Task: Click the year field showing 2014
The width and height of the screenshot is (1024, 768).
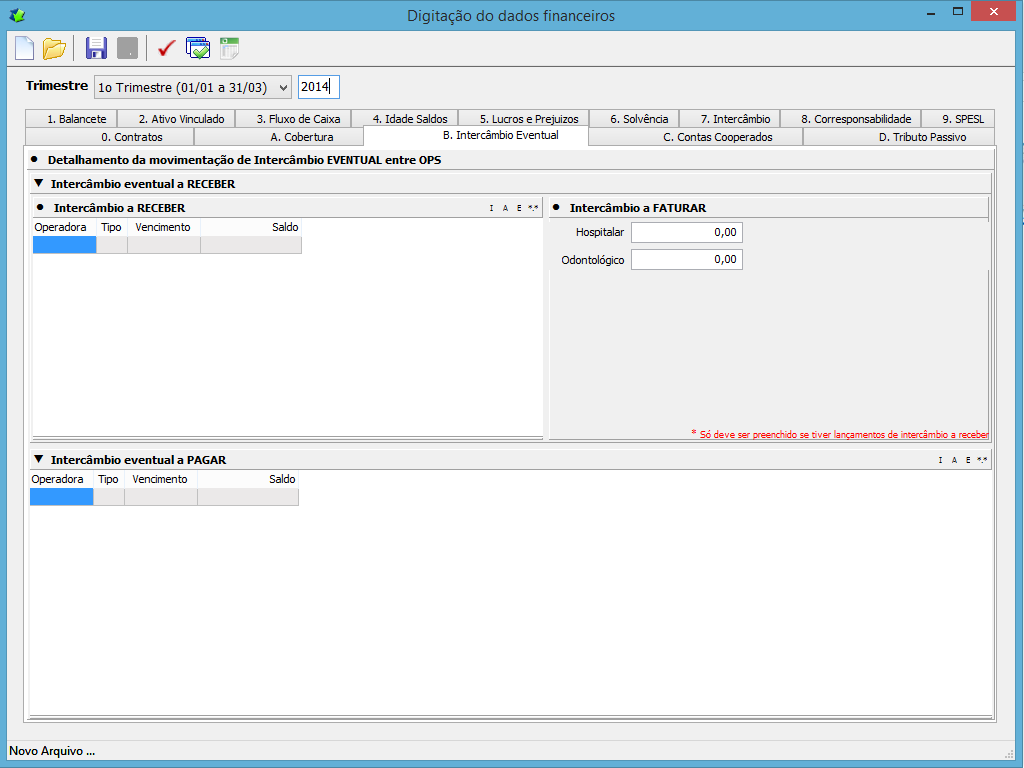Action: [319, 87]
